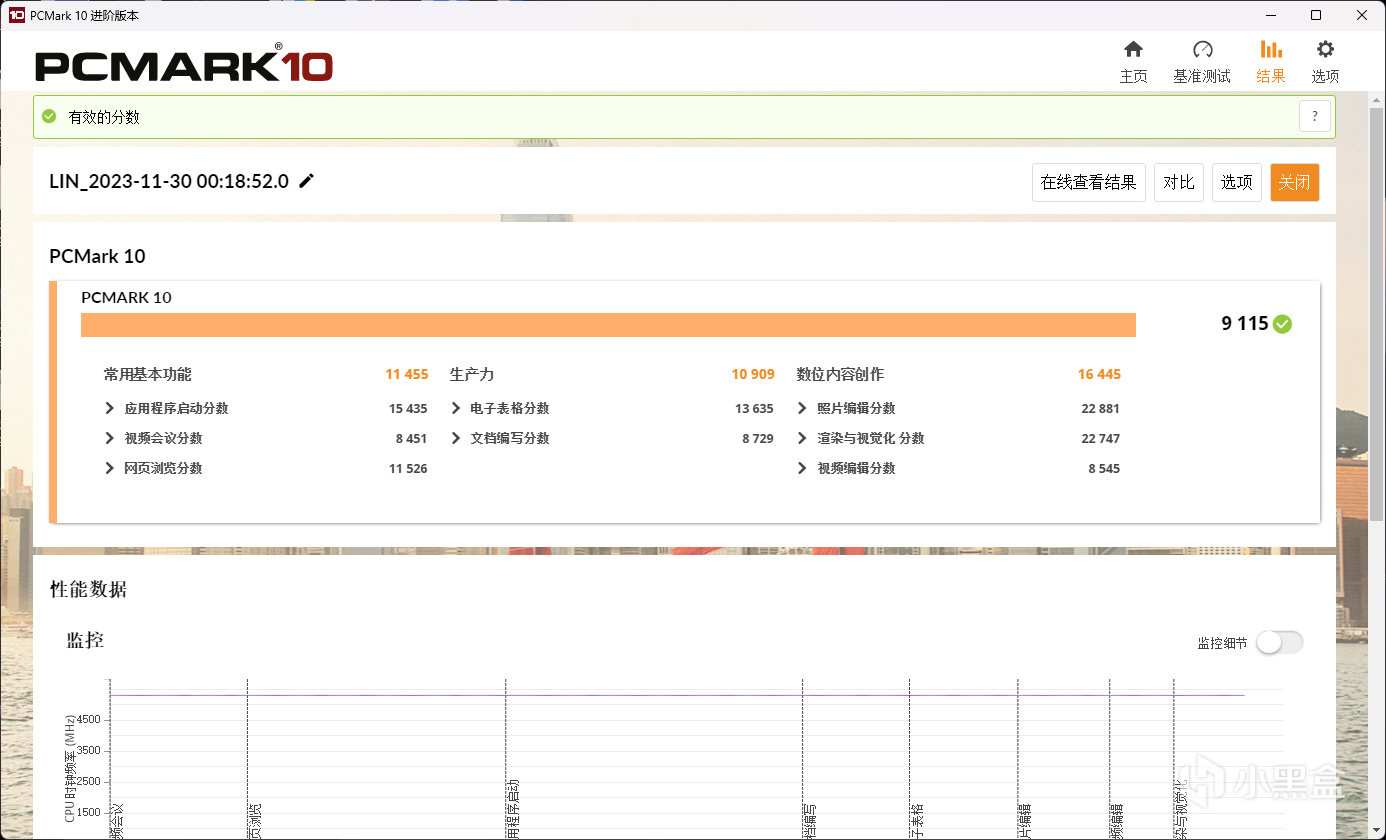This screenshot has width=1386, height=840.
Task: Click the green check icon beside 有效的分数
Action: tap(49, 116)
